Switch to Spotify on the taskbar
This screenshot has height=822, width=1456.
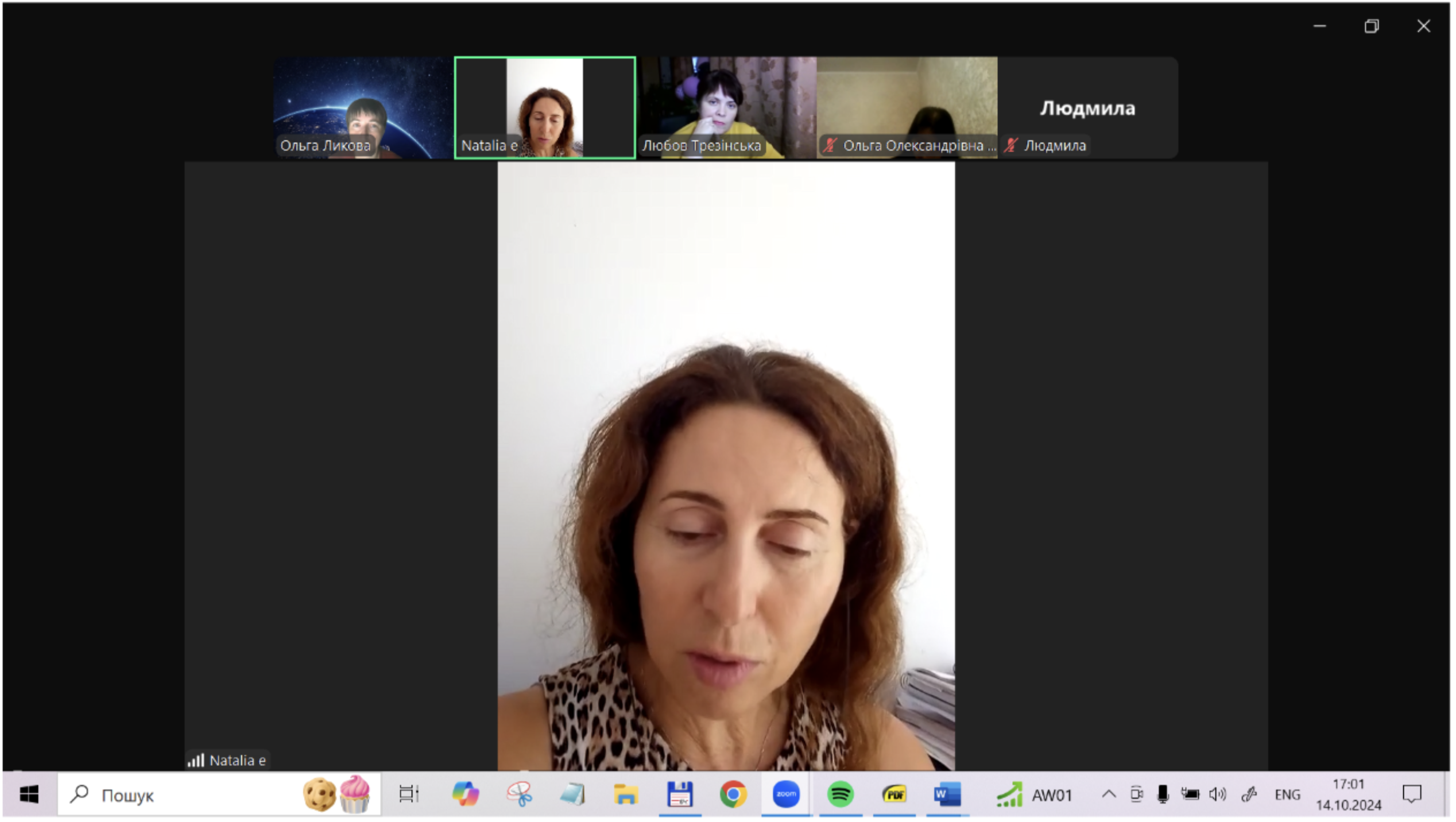click(x=840, y=794)
